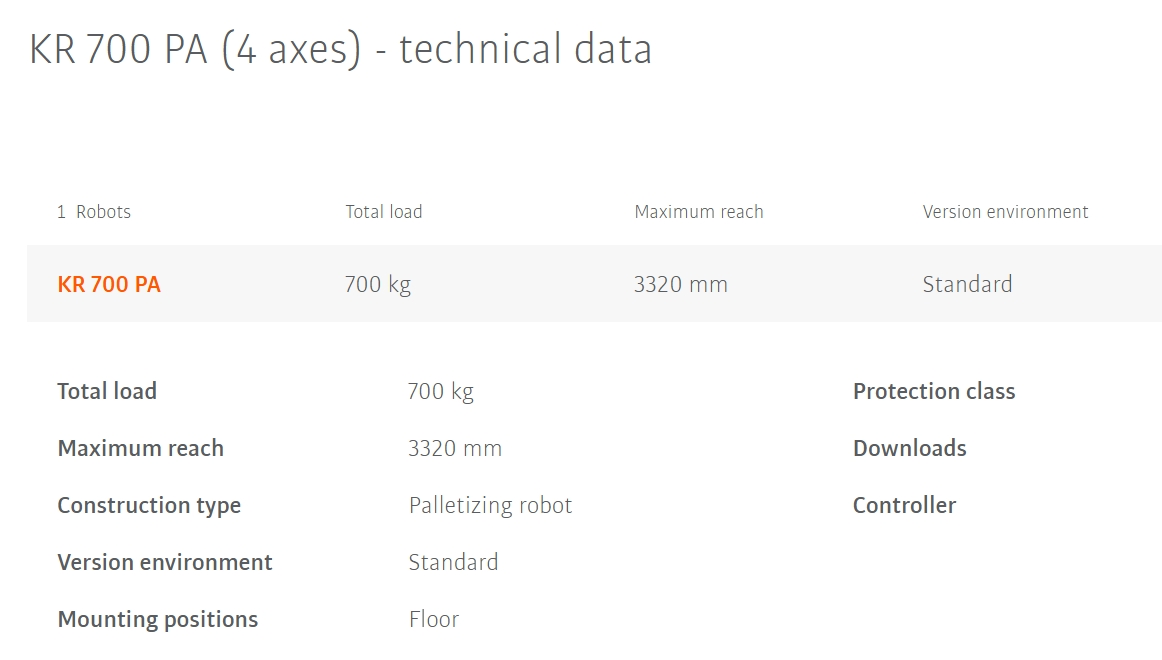Click the 'Controller' label
Viewport: 1162px width, 660px height.
tap(904, 505)
